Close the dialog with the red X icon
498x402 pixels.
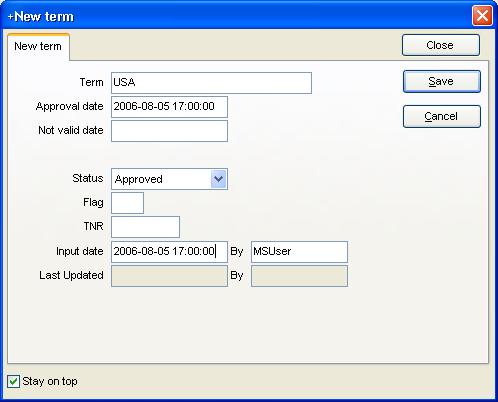tap(482, 15)
